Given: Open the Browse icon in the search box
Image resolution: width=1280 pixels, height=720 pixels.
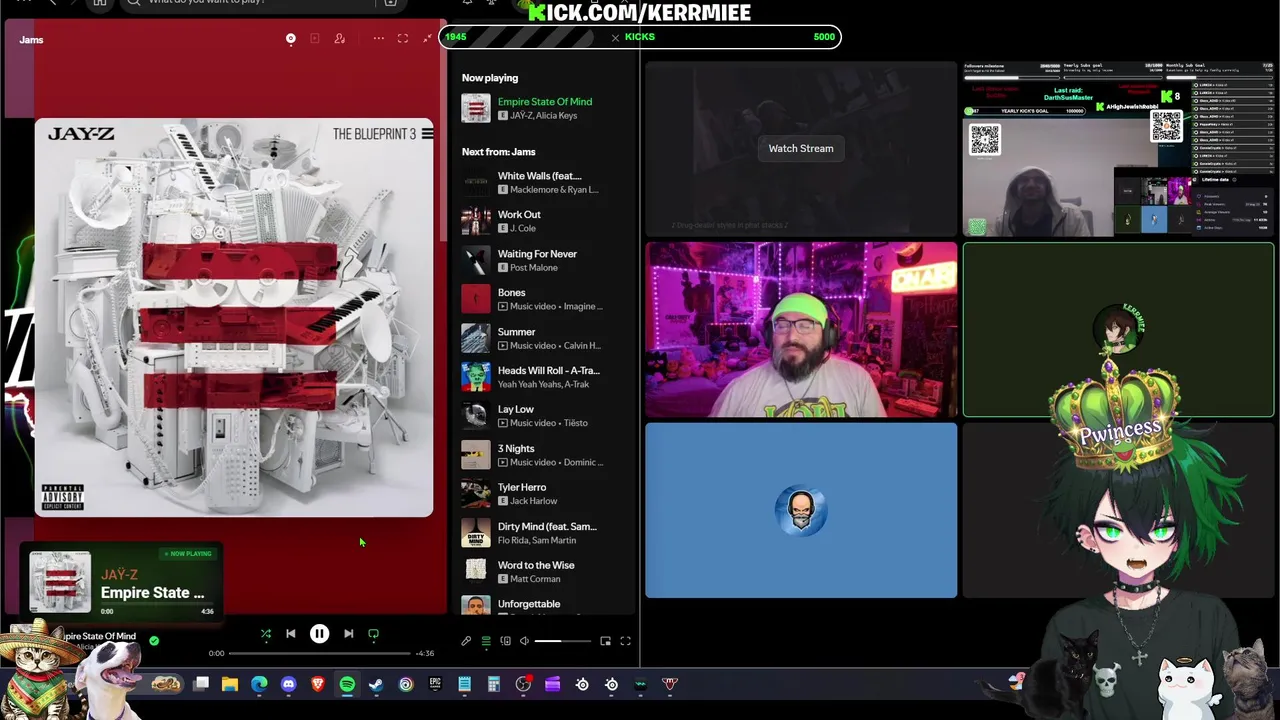Looking at the screenshot, I should click(390, 3).
